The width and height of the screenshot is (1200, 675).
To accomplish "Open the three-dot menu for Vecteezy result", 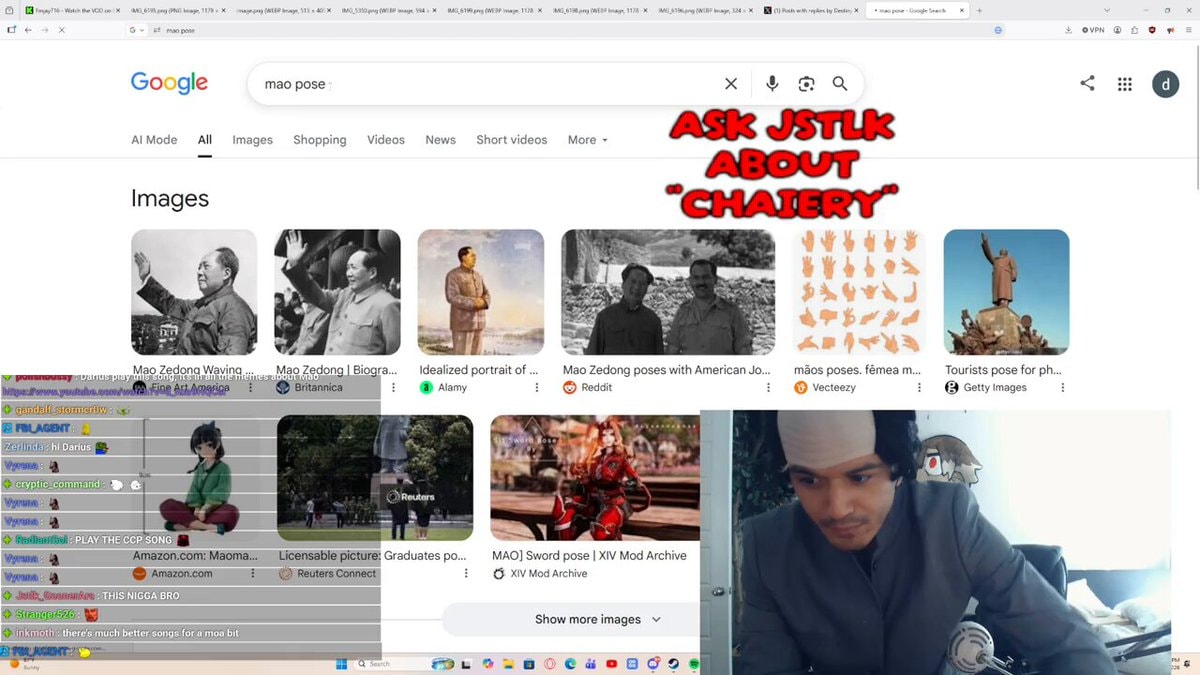I will pyautogui.click(x=917, y=388).
